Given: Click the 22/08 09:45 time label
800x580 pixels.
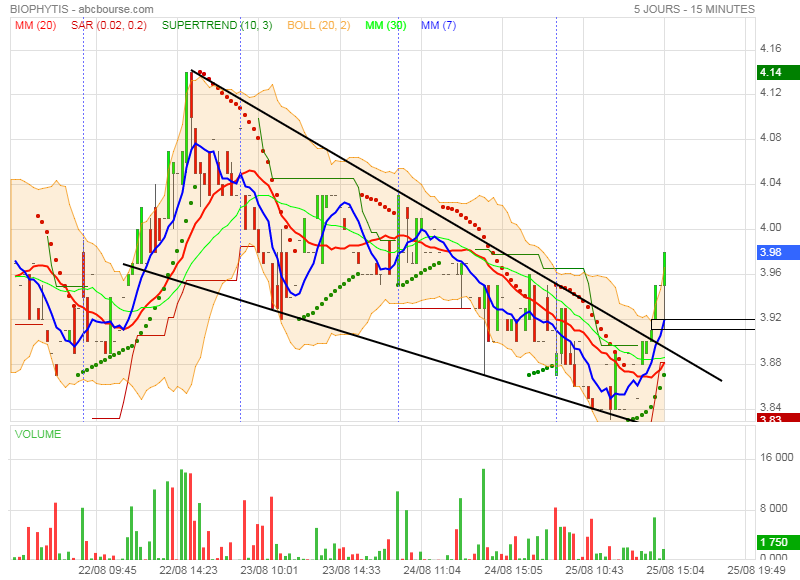Looking at the screenshot, I should 107,570.
